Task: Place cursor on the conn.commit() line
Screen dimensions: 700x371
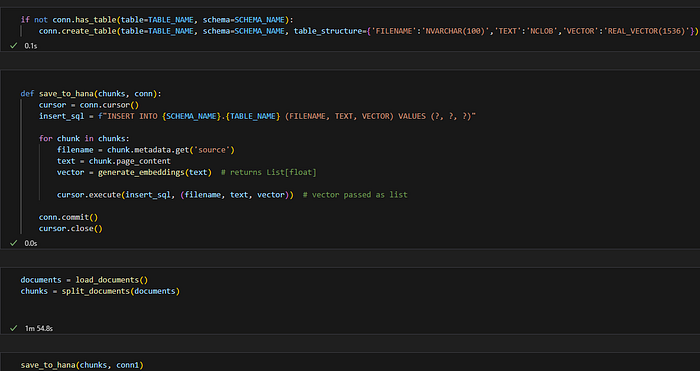Action: tap(68, 217)
